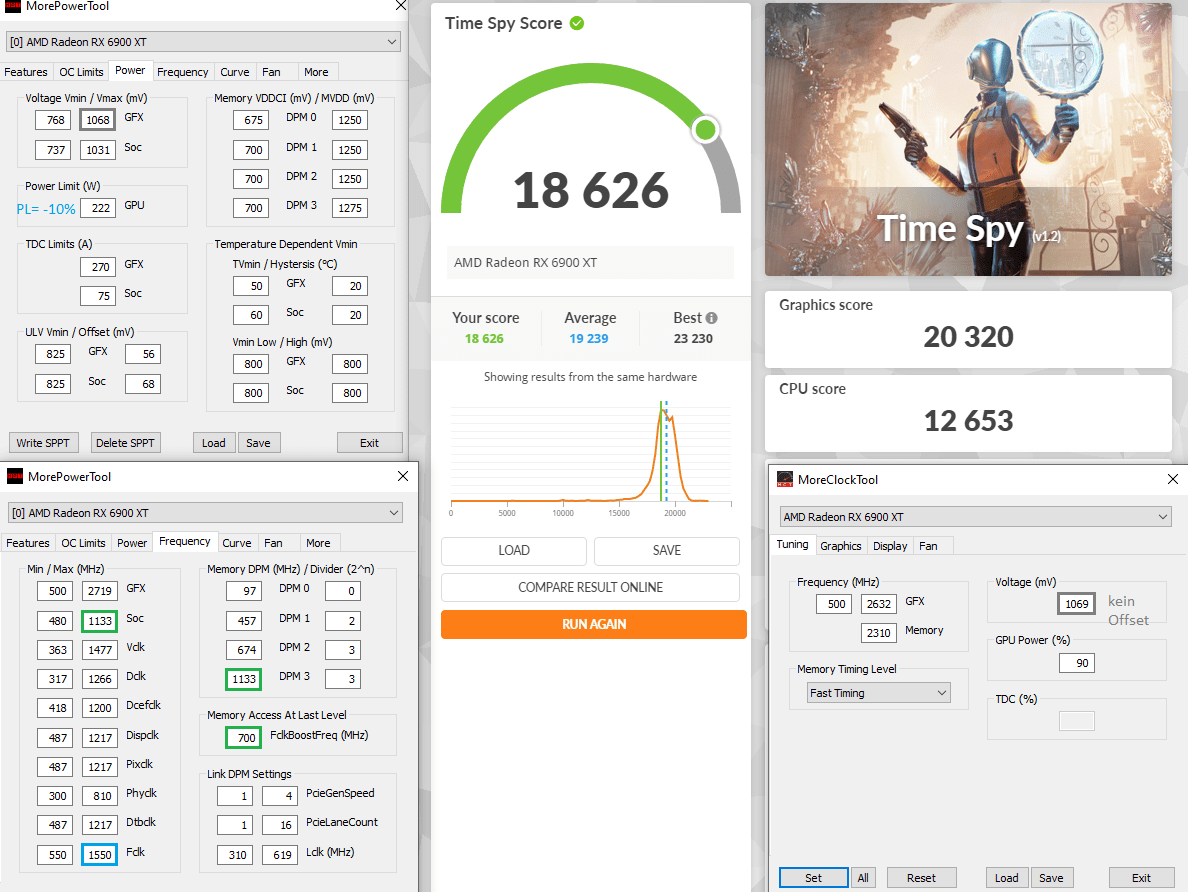Click the GFX Vmax voltage field 1068
This screenshot has width=1188, height=892.
tap(98, 120)
